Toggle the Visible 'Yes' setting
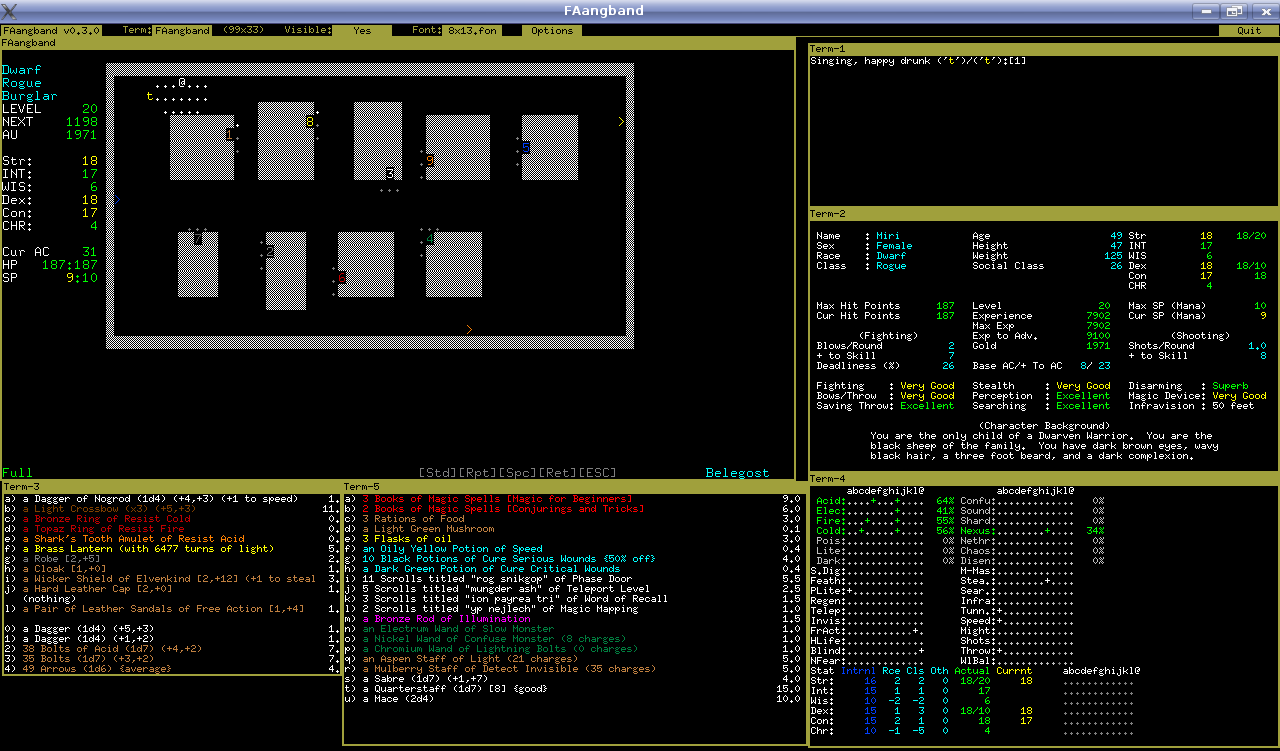1280x751 pixels. click(x=362, y=31)
